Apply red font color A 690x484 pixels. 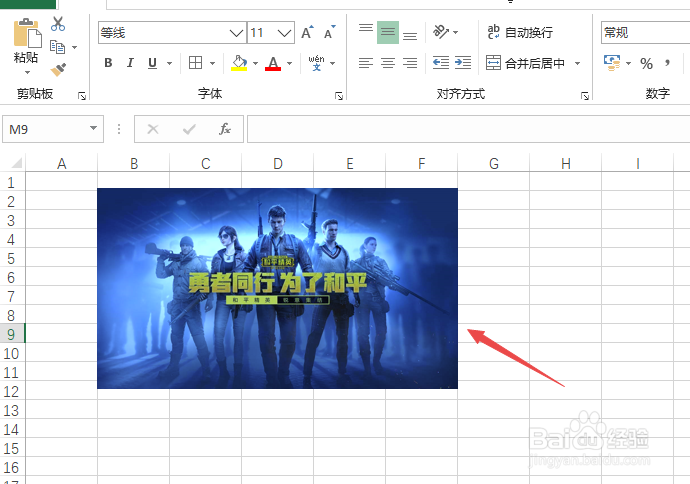(273, 63)
